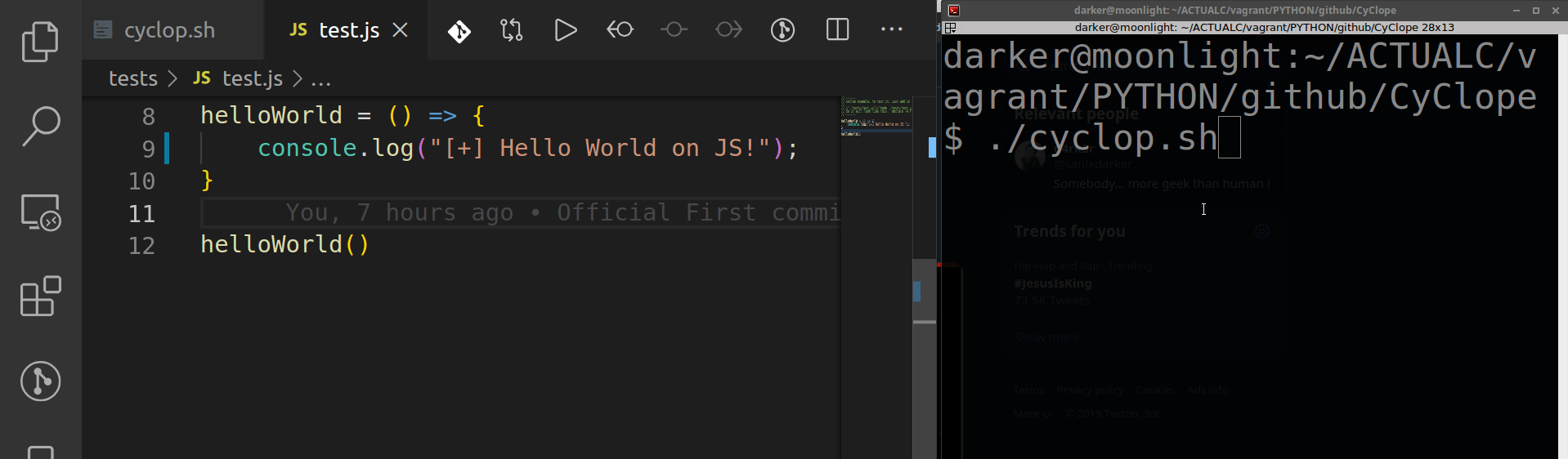Click the minimap code preview
Image resolution: width=1568 pixels, height=459 pixels.
click(876, 116)
